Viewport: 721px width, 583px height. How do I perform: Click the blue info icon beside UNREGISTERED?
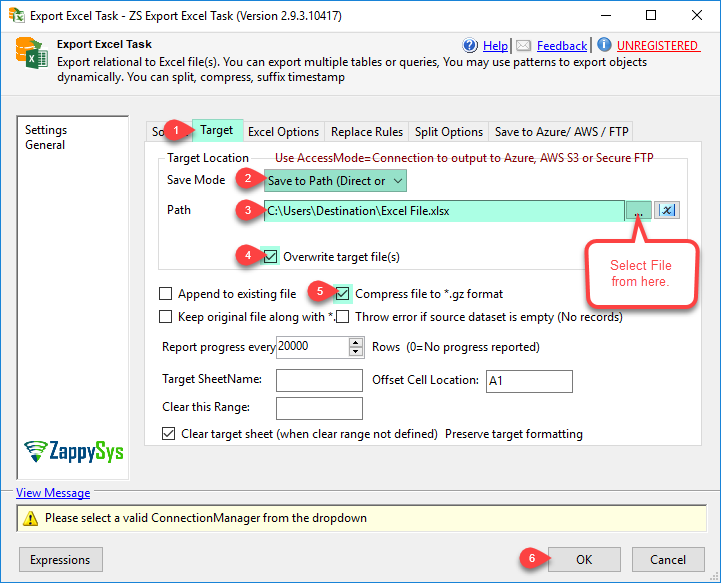click(604, 45)
